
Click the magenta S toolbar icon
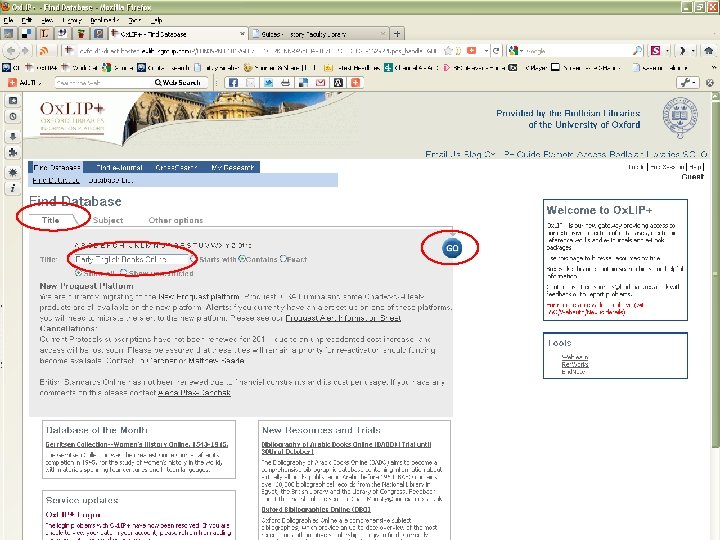pos(656,51)
